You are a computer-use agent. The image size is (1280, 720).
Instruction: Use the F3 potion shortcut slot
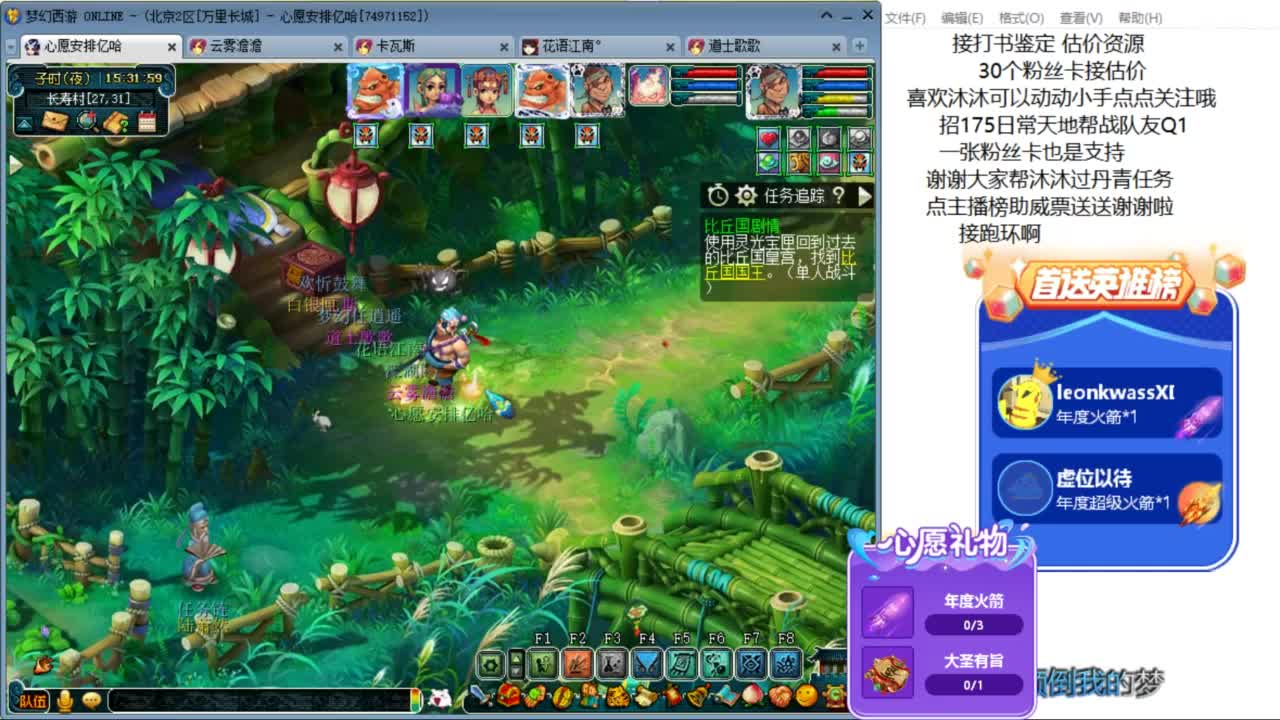612,663
